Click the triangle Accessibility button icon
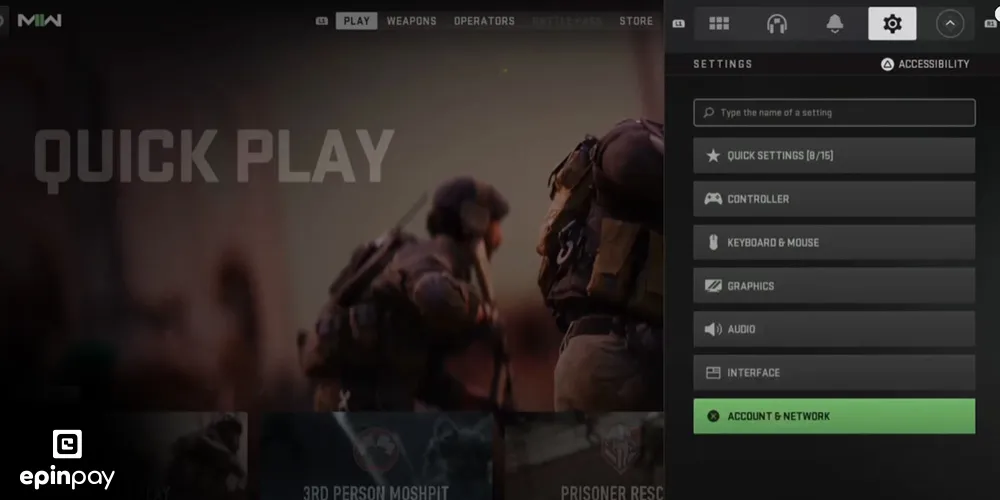Image resolution: width=1000 pixels, height=500 pixels. 887,64
